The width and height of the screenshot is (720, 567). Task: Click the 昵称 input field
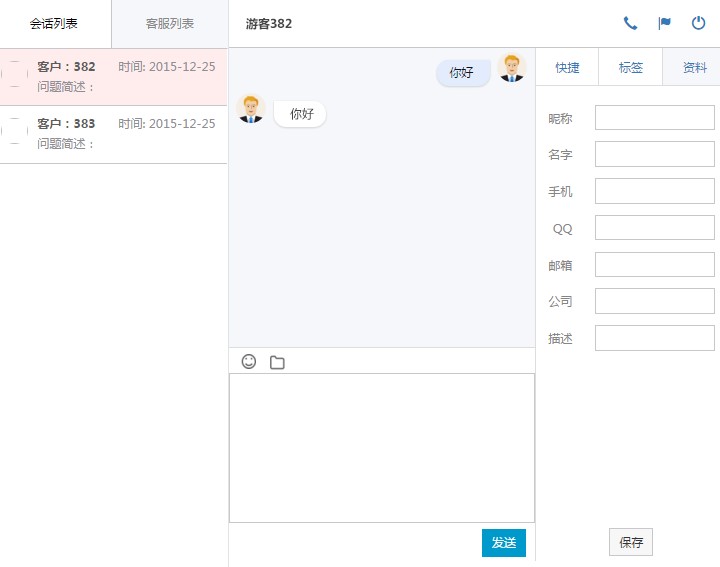click(x=655, y=118)
